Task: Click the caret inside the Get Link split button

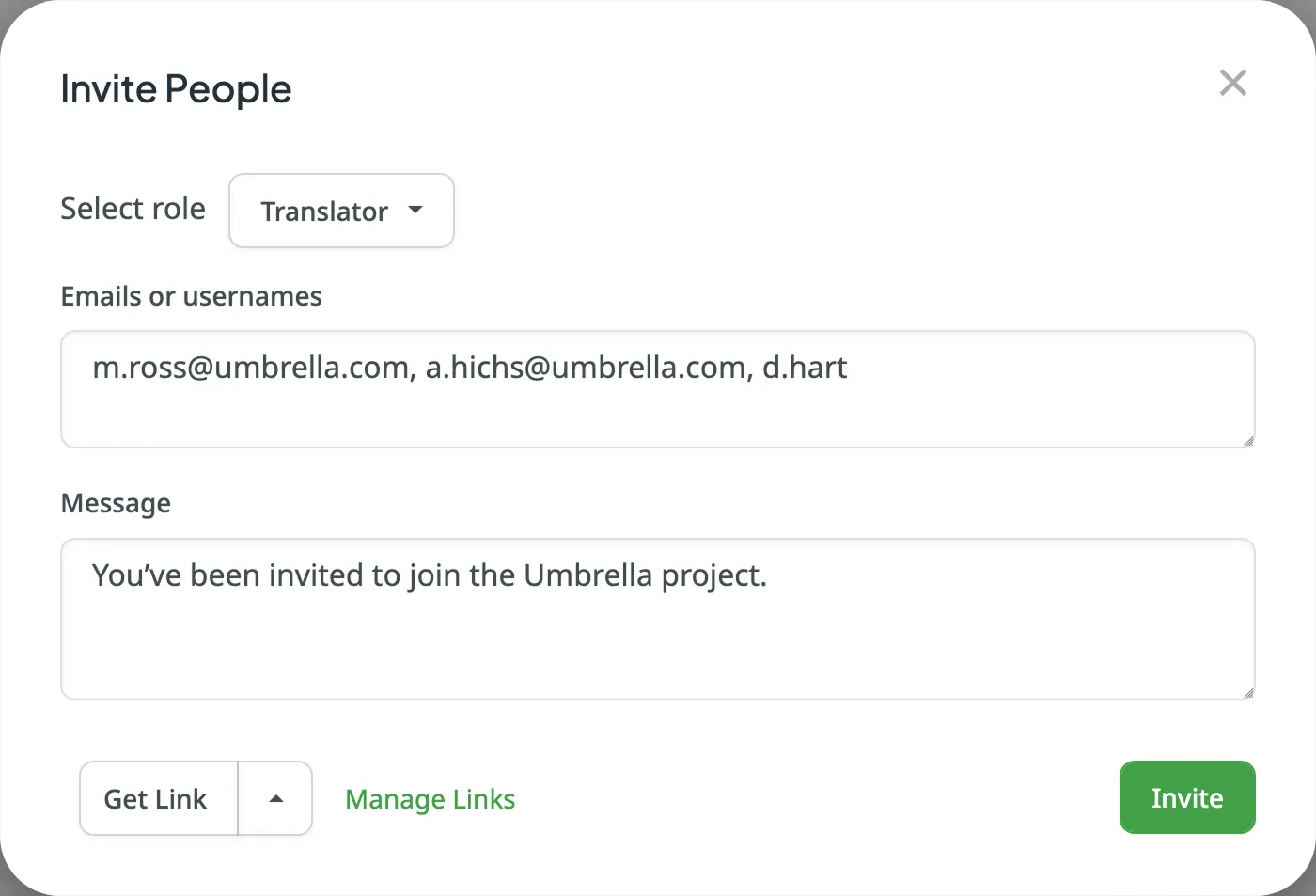Action: point(274,797)
